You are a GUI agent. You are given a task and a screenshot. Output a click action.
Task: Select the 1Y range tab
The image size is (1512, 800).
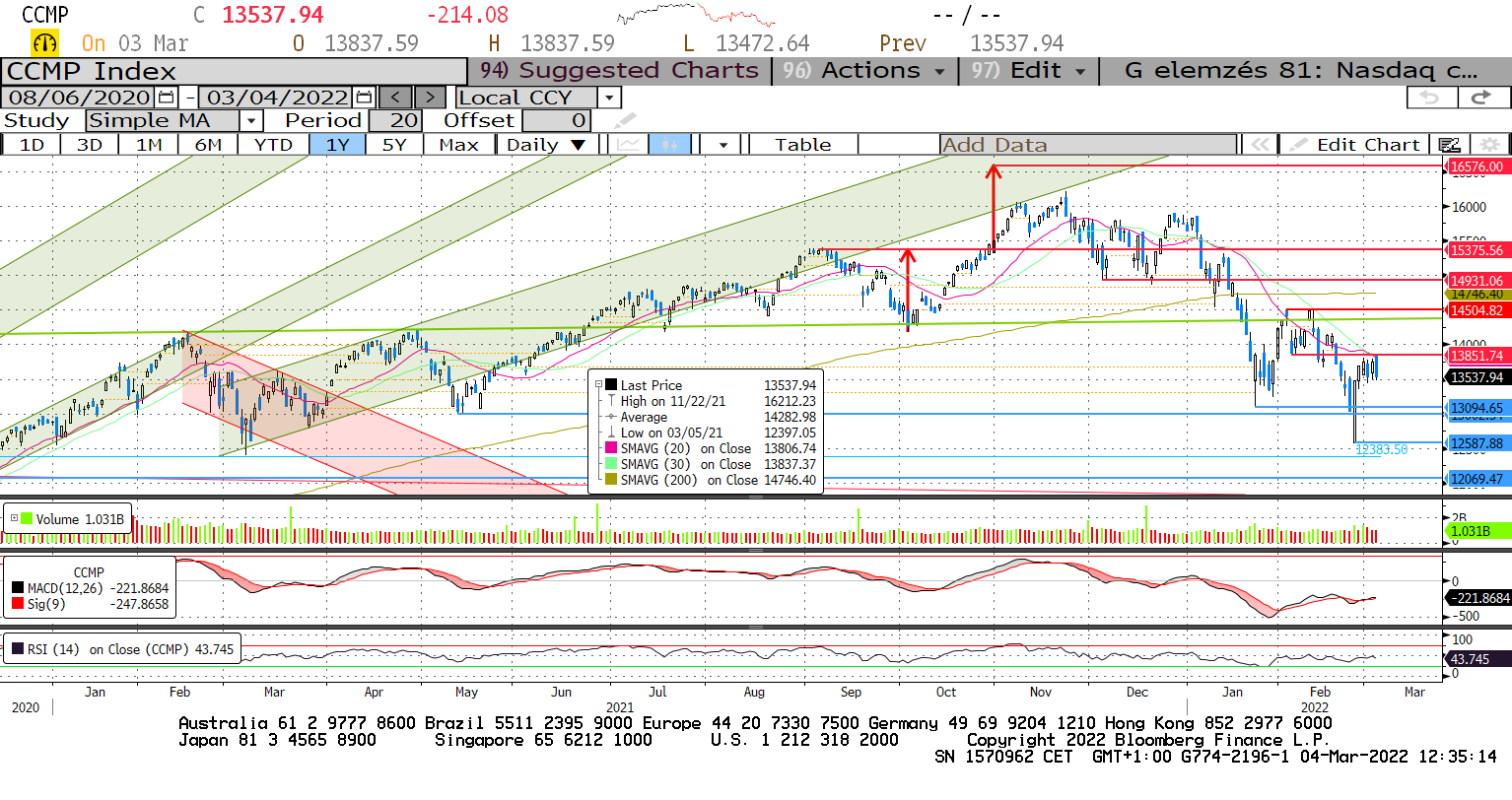coord(338,145)
